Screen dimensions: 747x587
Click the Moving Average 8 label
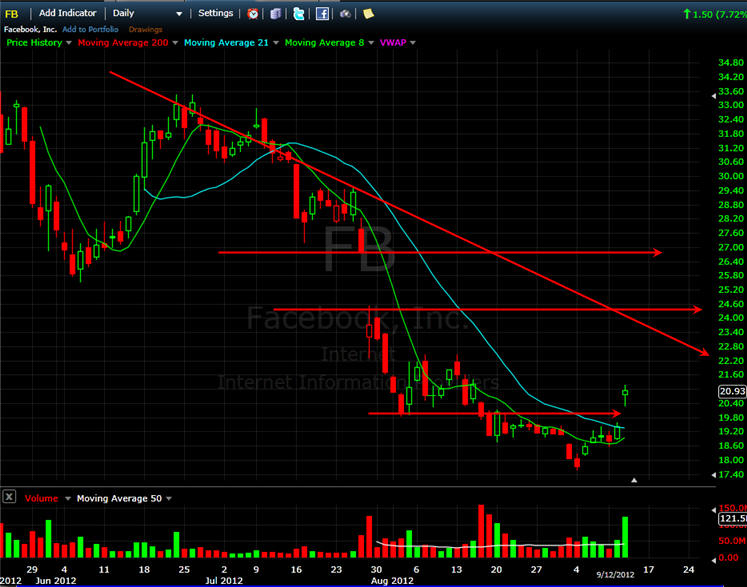(x=324, y=42)
